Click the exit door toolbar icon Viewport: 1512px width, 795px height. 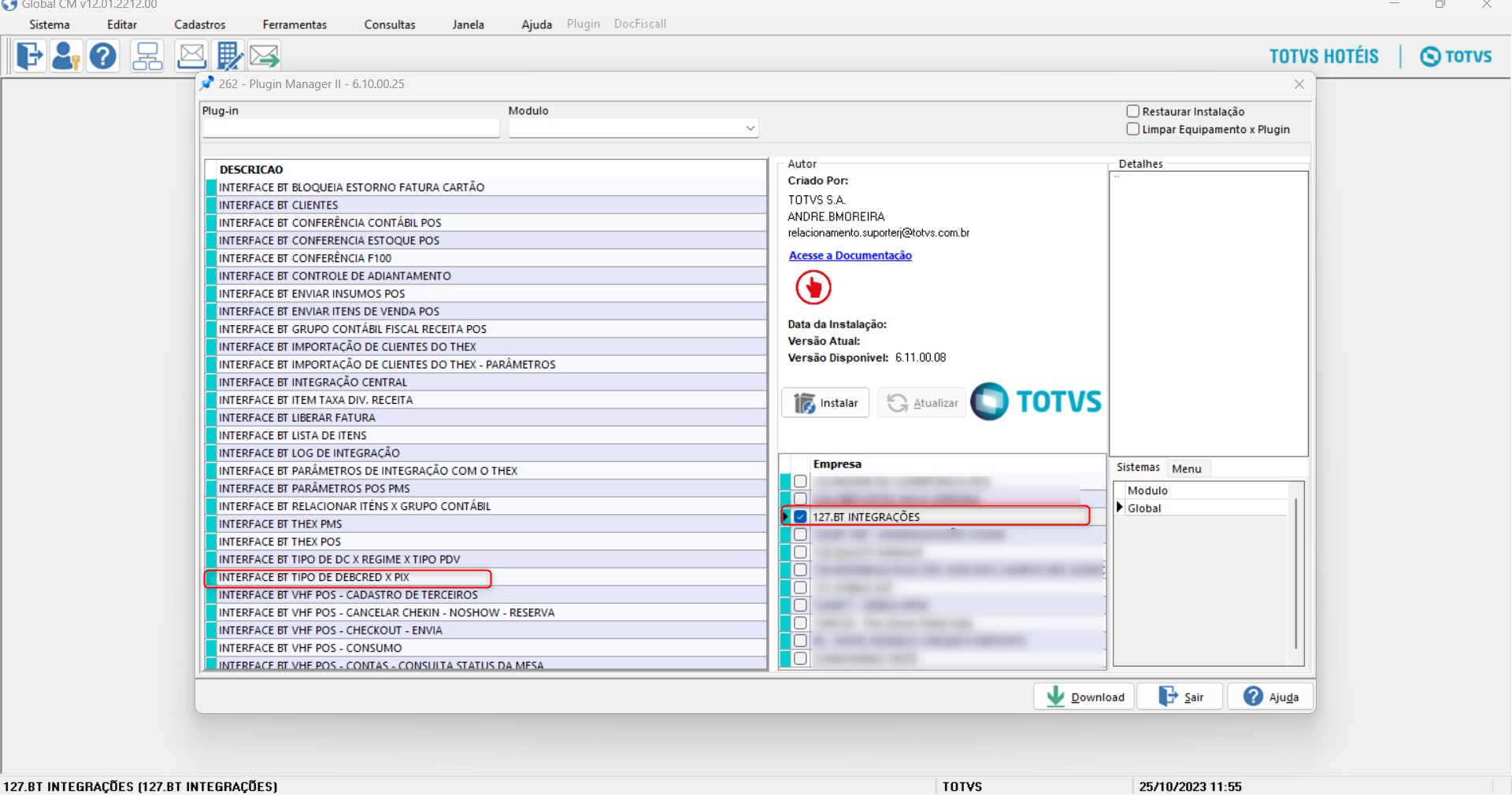coord(30,56)
